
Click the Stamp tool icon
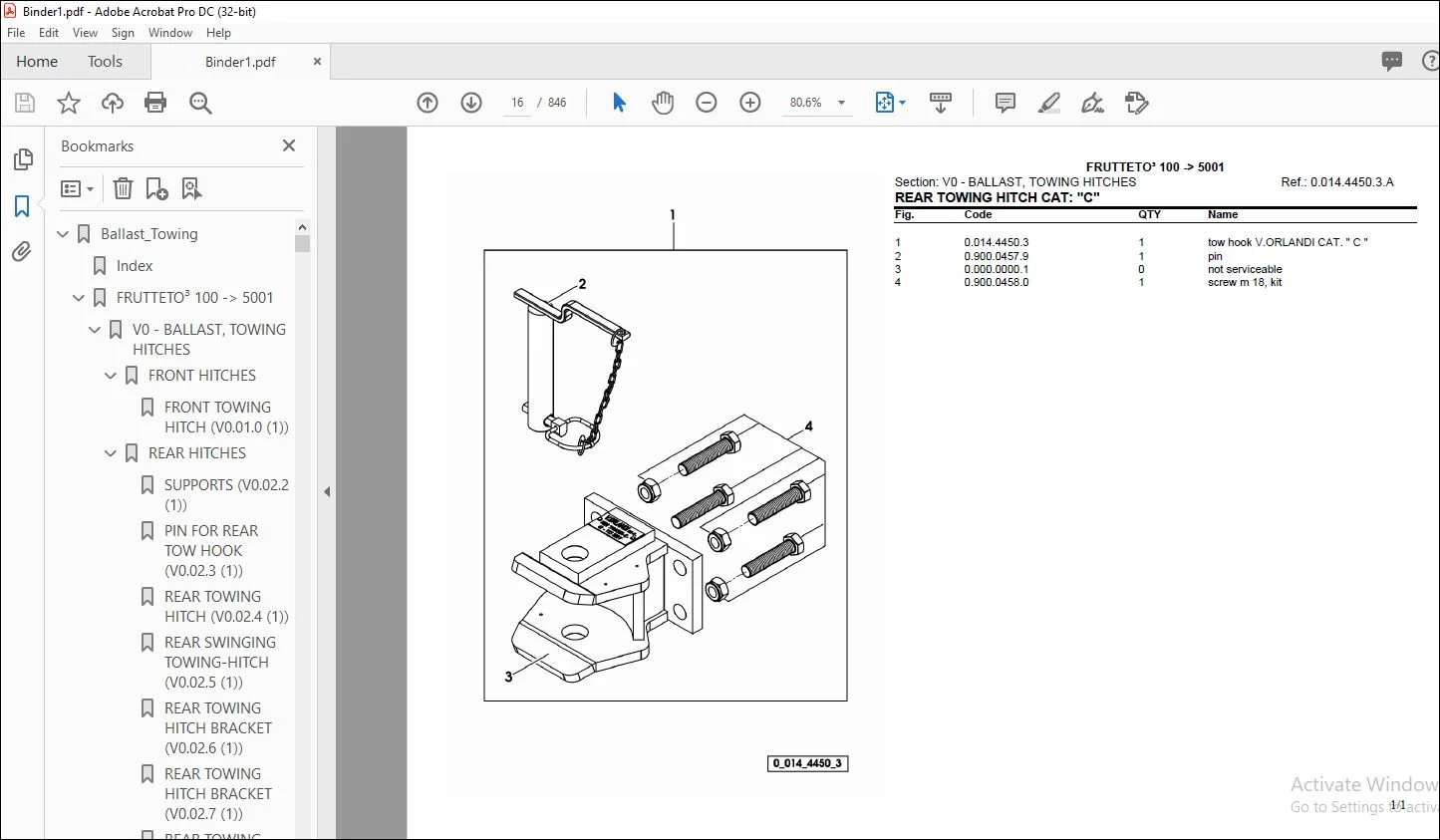click(1137, 103)
